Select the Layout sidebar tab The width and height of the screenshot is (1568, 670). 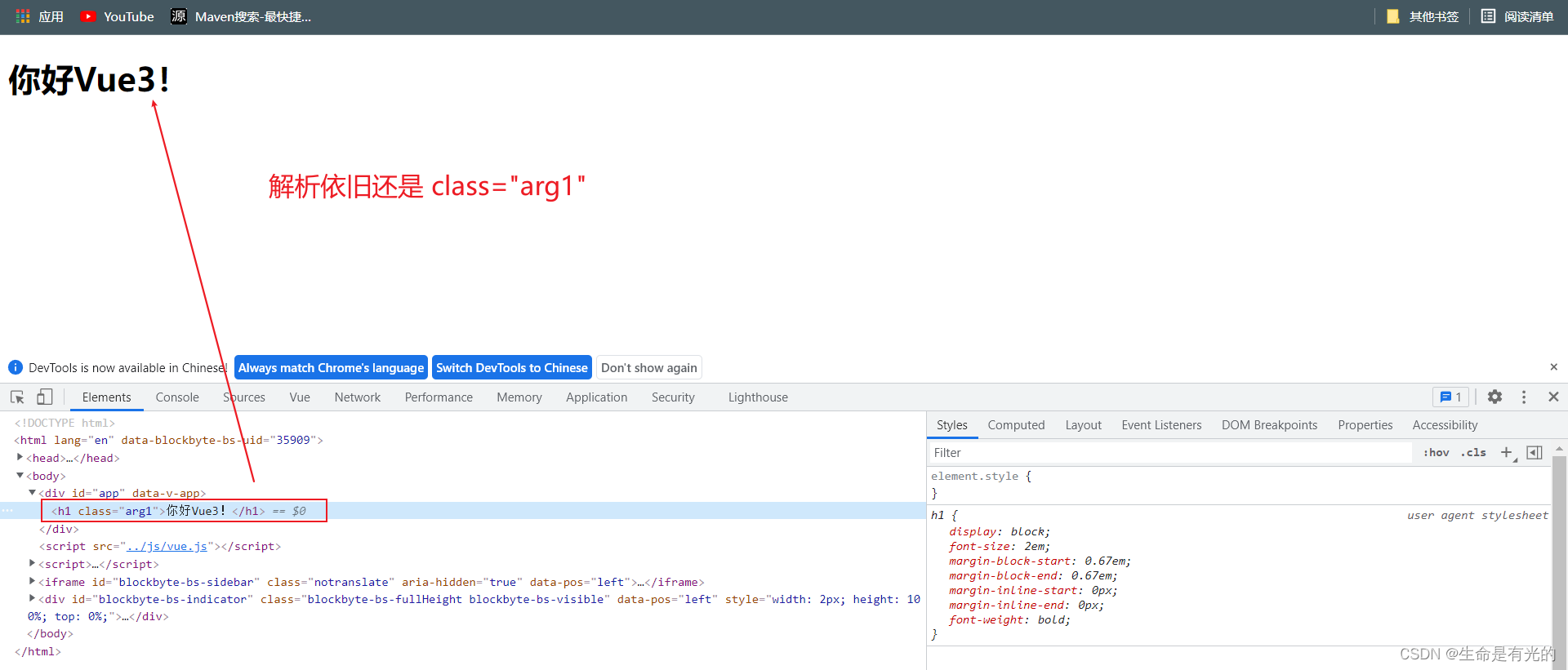[x=1084, y=425]
